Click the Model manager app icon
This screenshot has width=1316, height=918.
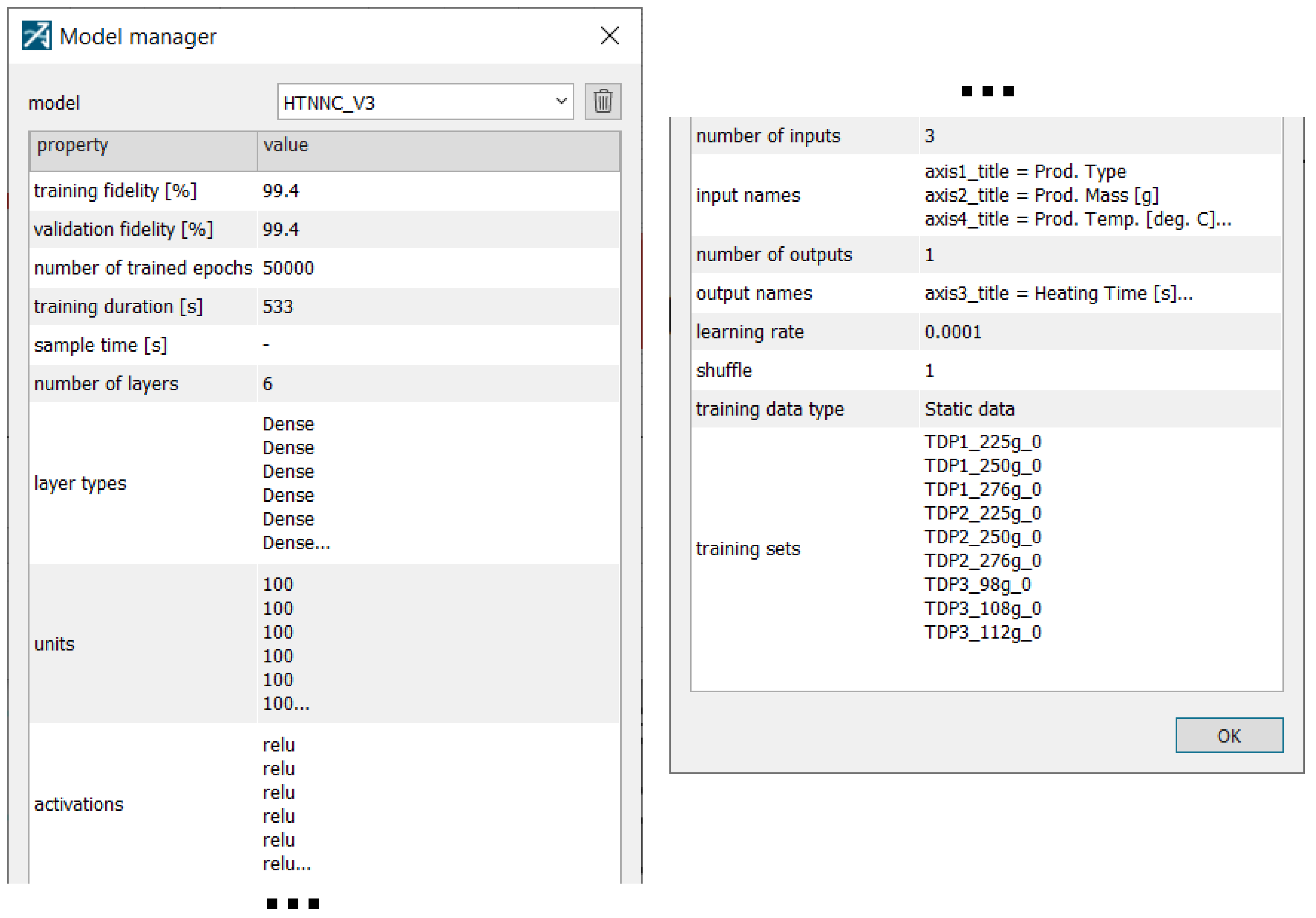click(37, 35)
